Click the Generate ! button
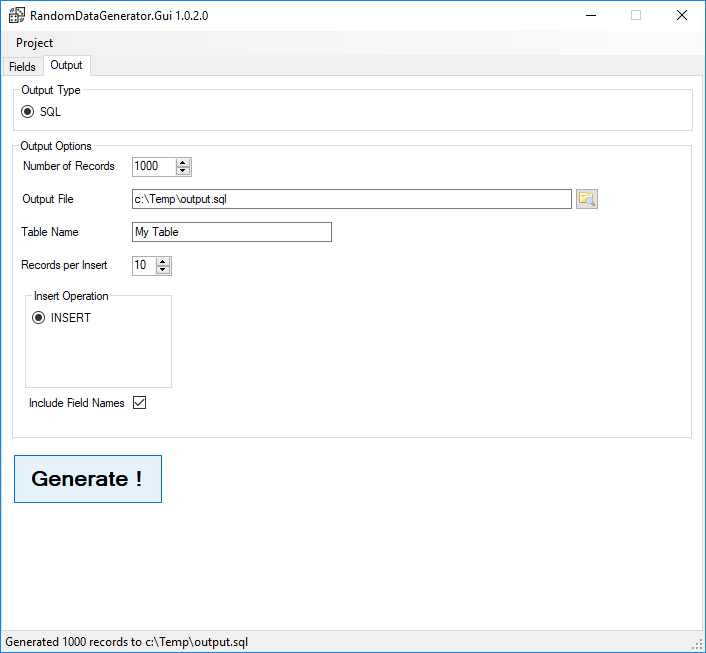Image resolution: width=706 pixels, height=653 pixels. [x=88, y=479]
